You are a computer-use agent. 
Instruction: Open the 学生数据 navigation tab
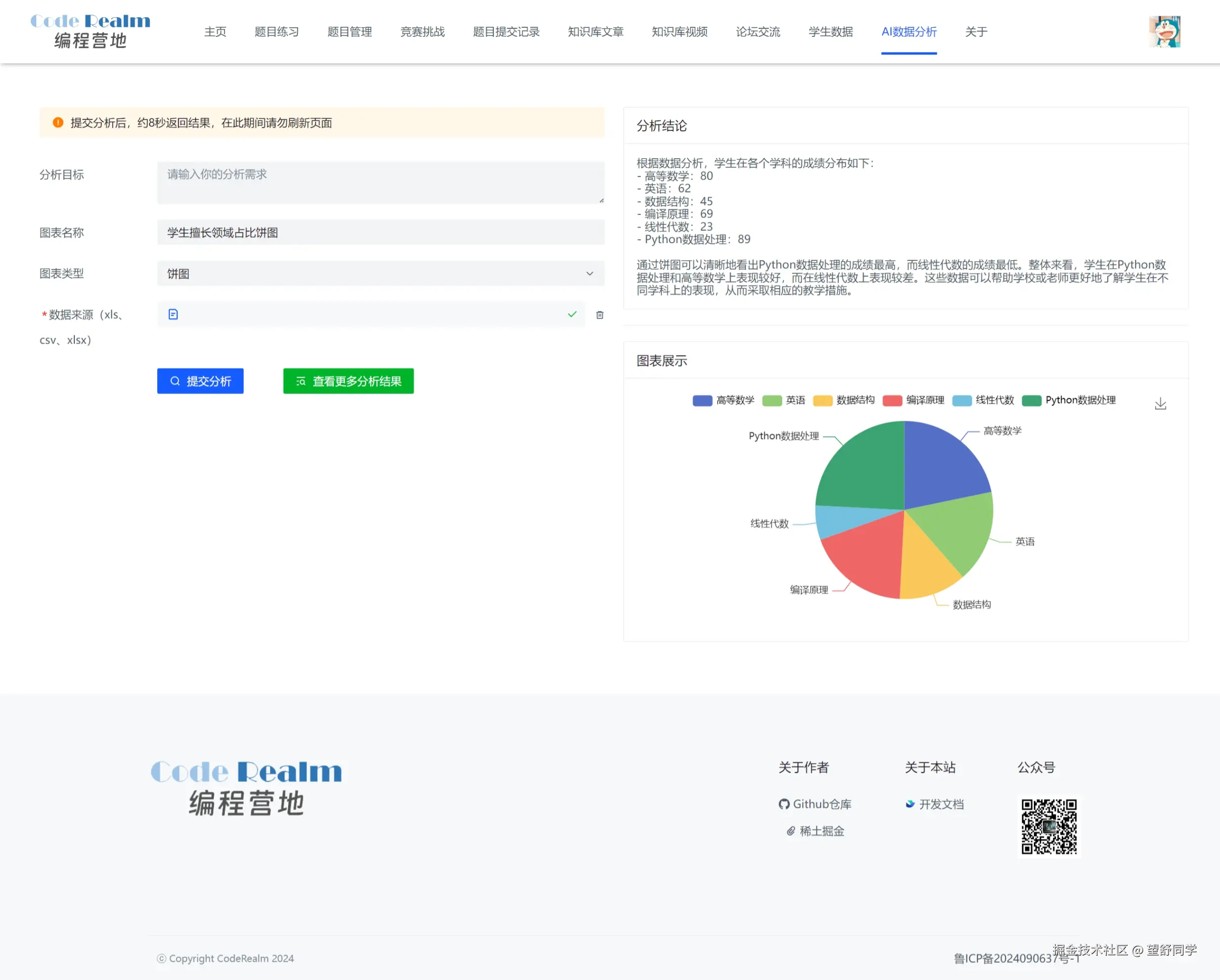[x=830, y=32]
